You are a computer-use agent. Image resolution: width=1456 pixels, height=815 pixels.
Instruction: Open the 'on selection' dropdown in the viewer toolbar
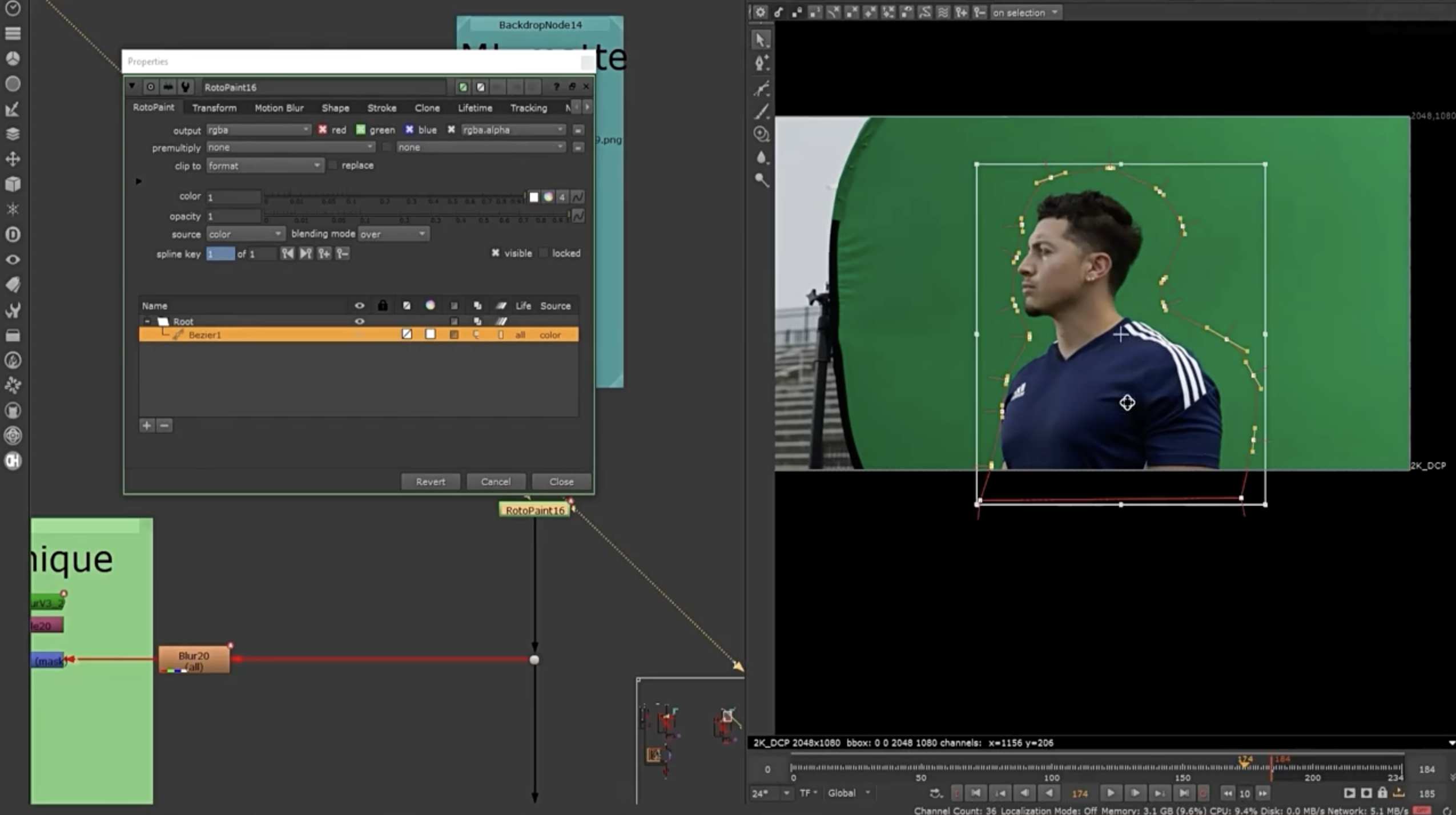click(1025, 12)
